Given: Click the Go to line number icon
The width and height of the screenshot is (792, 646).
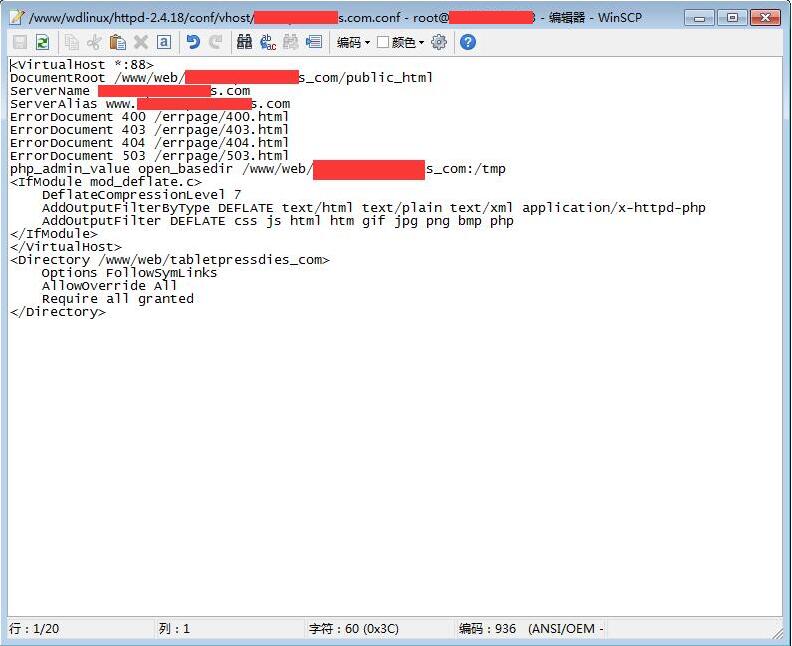Looking at the screenshot, I should point(314,42).
